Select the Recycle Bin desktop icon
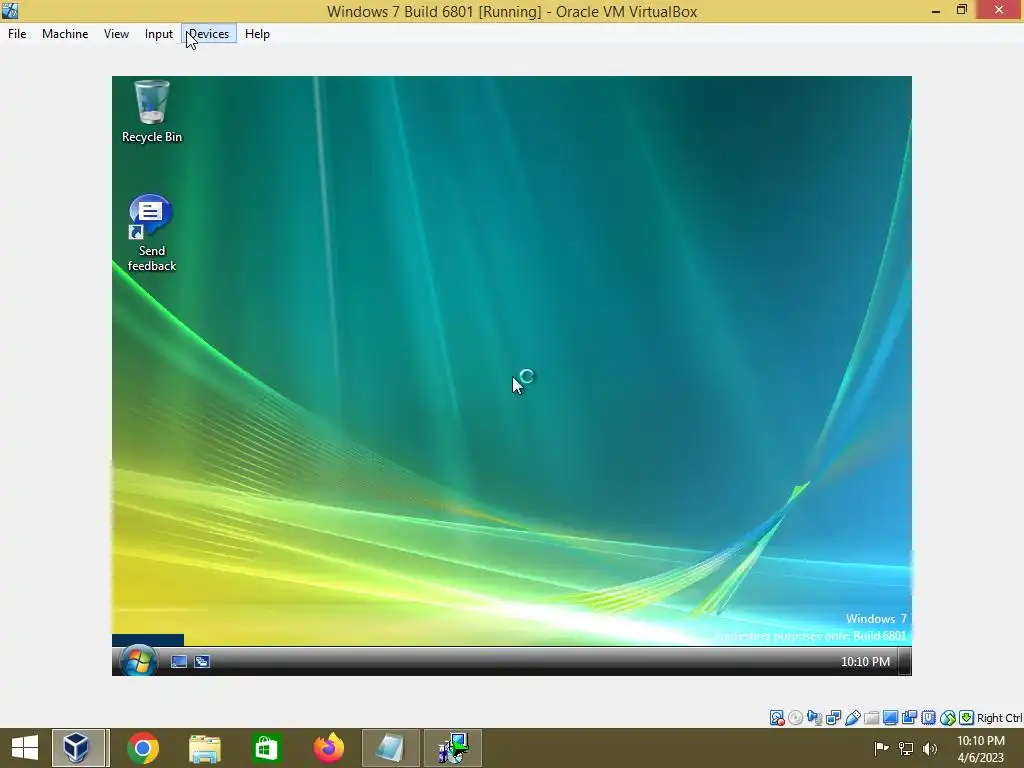1024x768 pixels. coord(152,111)
